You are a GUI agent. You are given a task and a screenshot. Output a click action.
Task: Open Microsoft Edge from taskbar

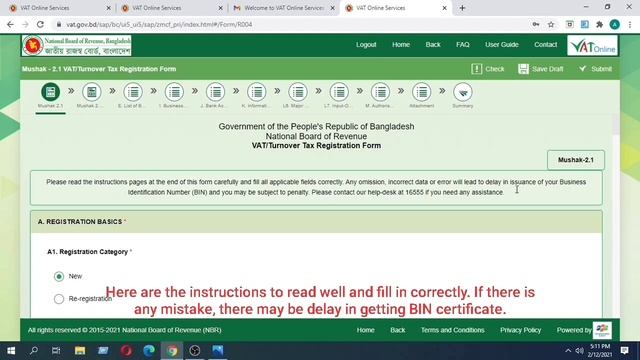click(149, 351)
